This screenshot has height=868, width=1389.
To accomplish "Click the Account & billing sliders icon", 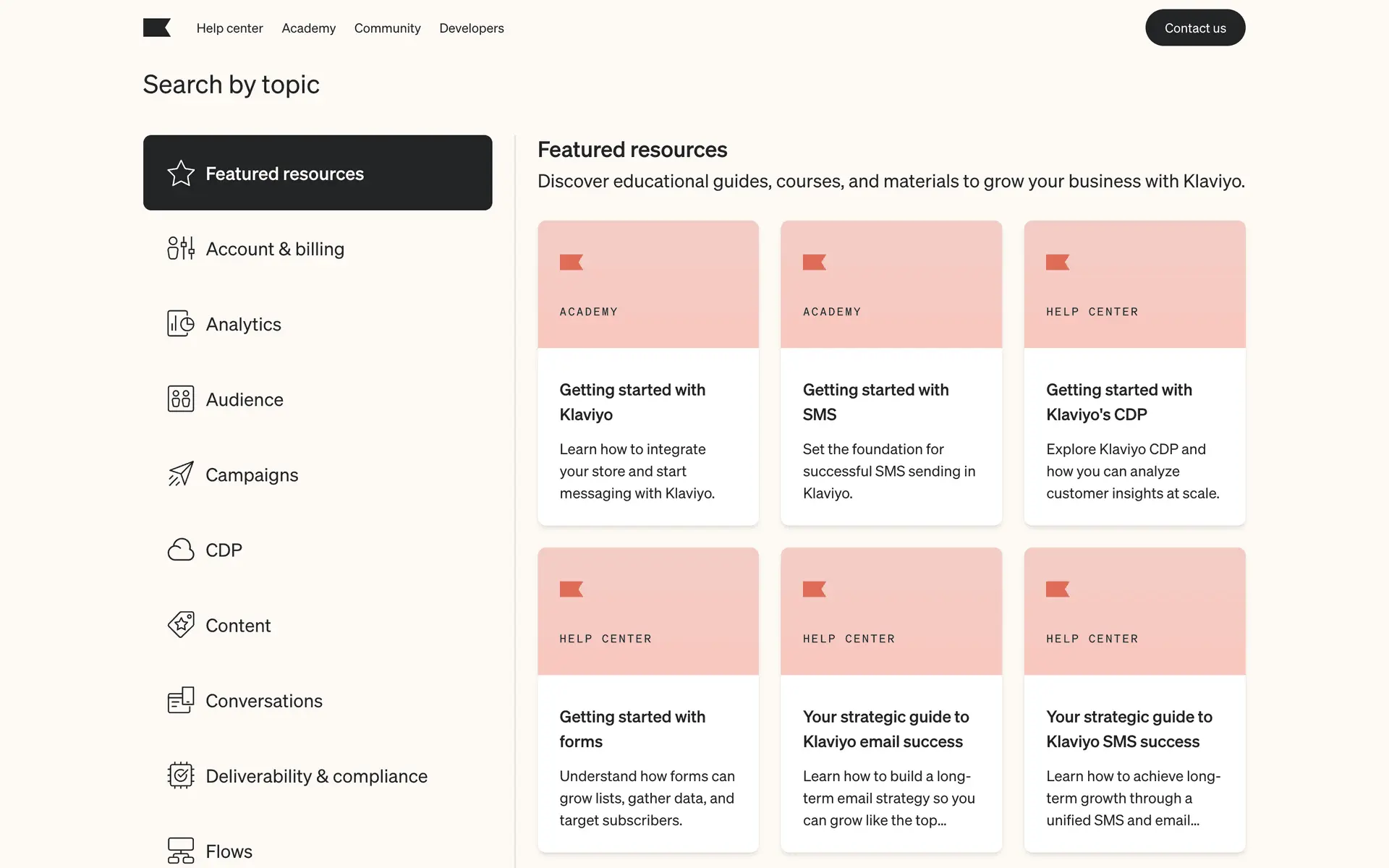I will (x=181, y=249).
